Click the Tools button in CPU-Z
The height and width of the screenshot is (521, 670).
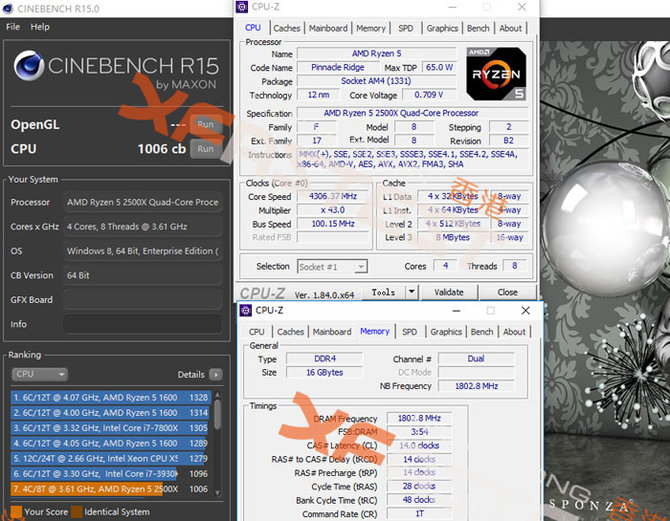[x=383, y=292]
